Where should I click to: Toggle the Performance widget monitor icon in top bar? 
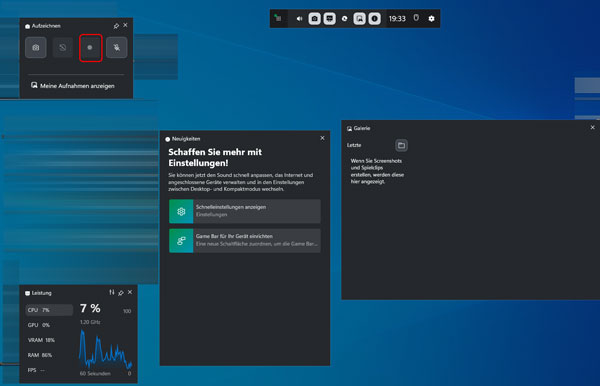coord(329,18)
